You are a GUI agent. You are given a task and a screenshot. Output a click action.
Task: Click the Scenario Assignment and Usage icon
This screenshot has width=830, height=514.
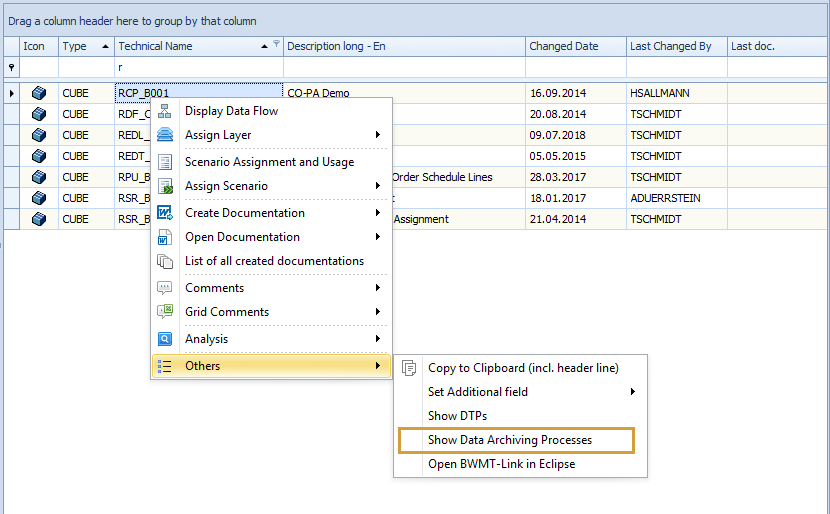point(166,162)
